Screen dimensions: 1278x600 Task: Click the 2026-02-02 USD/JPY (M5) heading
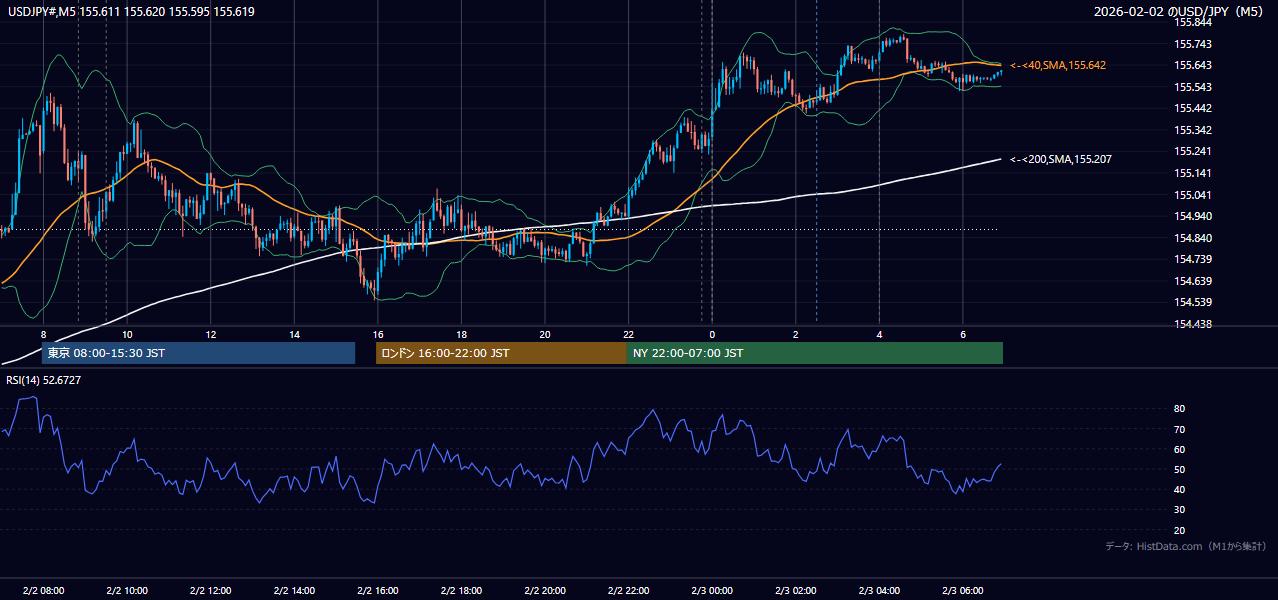pos(1180,11)
